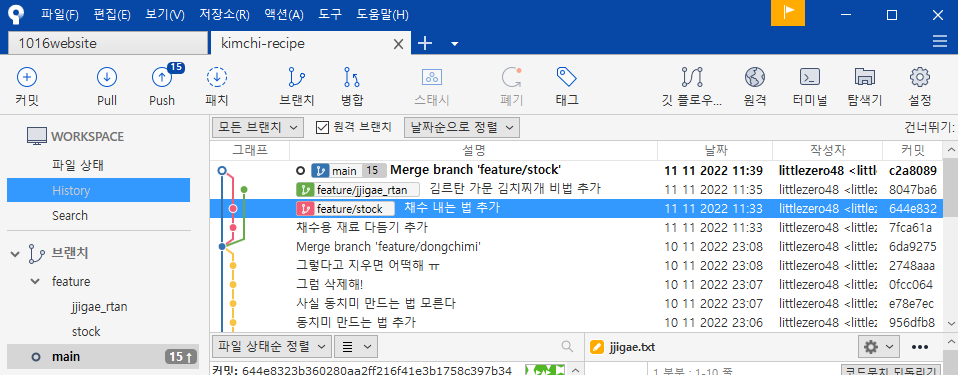958x375 pixels.
Task: Open the hamburger menu at top right
Action: (940, 42)
